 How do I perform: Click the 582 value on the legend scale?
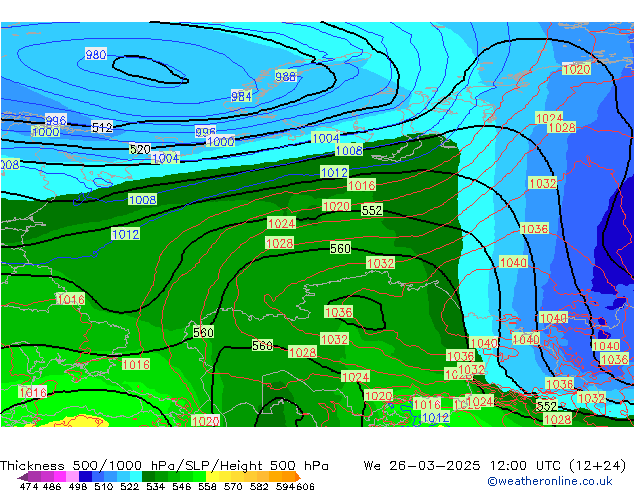point(259,486)
